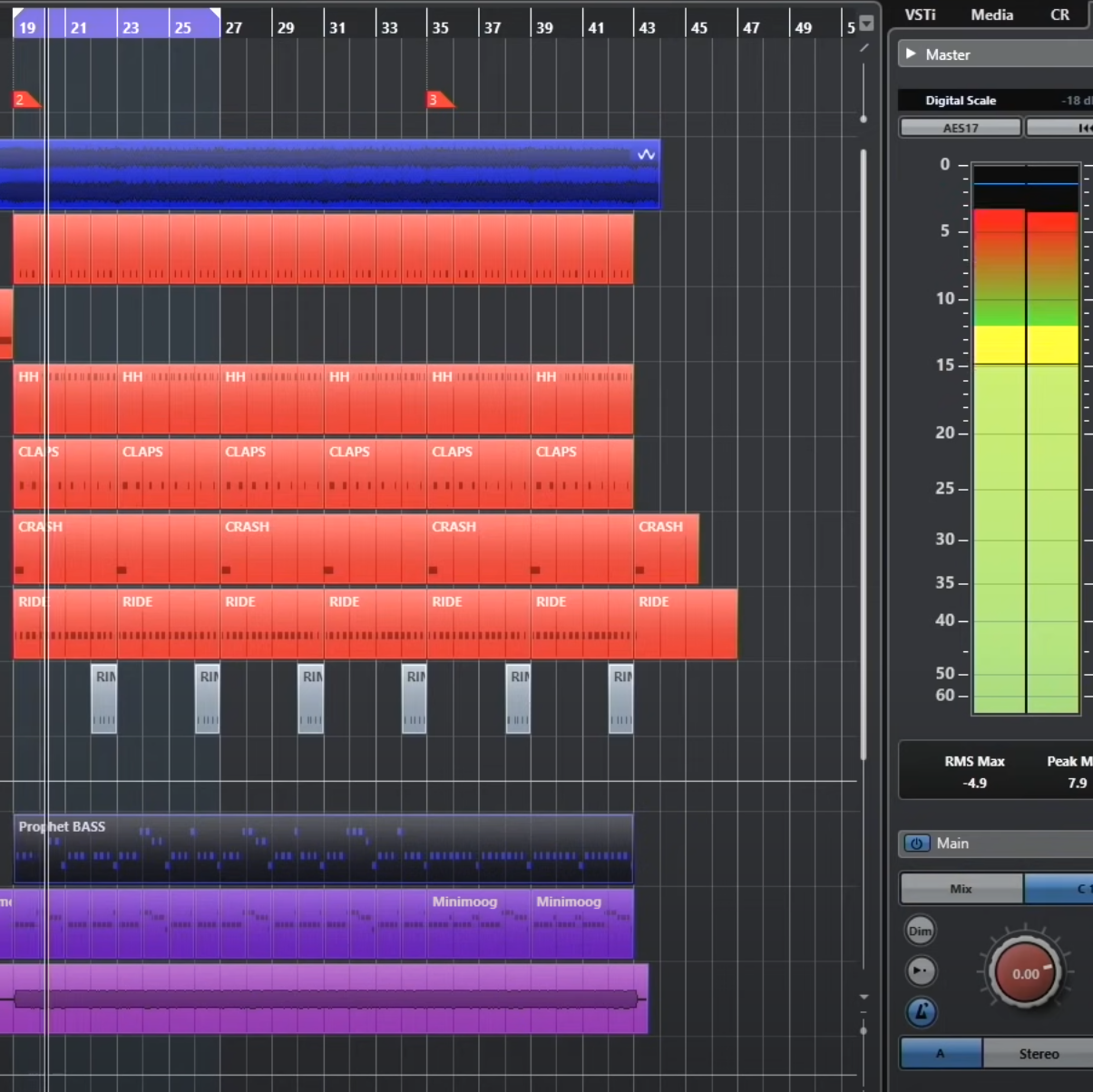Click the reset meter button beside AES17
The height and width of the screenshot is (1092, 1093).
coord(1059,128)
